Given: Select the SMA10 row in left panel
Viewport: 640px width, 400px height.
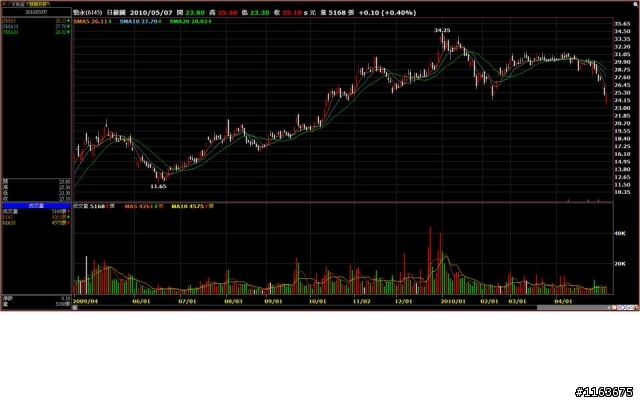Looking at the screenshot, I should pos(36,26).
